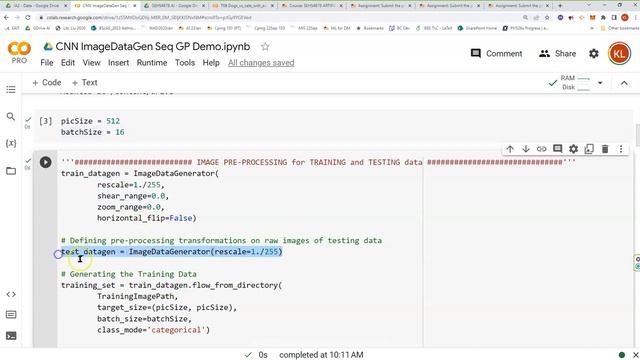Viewport: 640px width, 360px height.
Task: Go to the Colab PRO home logo
Action: pyautogui.click(x=19, y=53)
